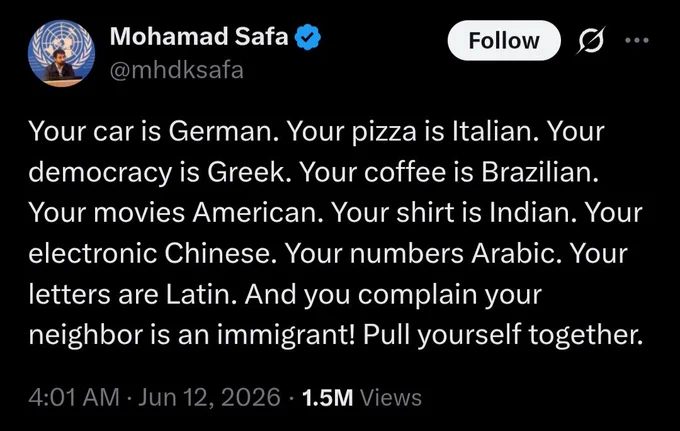The image size is (680, 431).
Task: Click the word 'German' in the post
Action: tap(223, 131)
